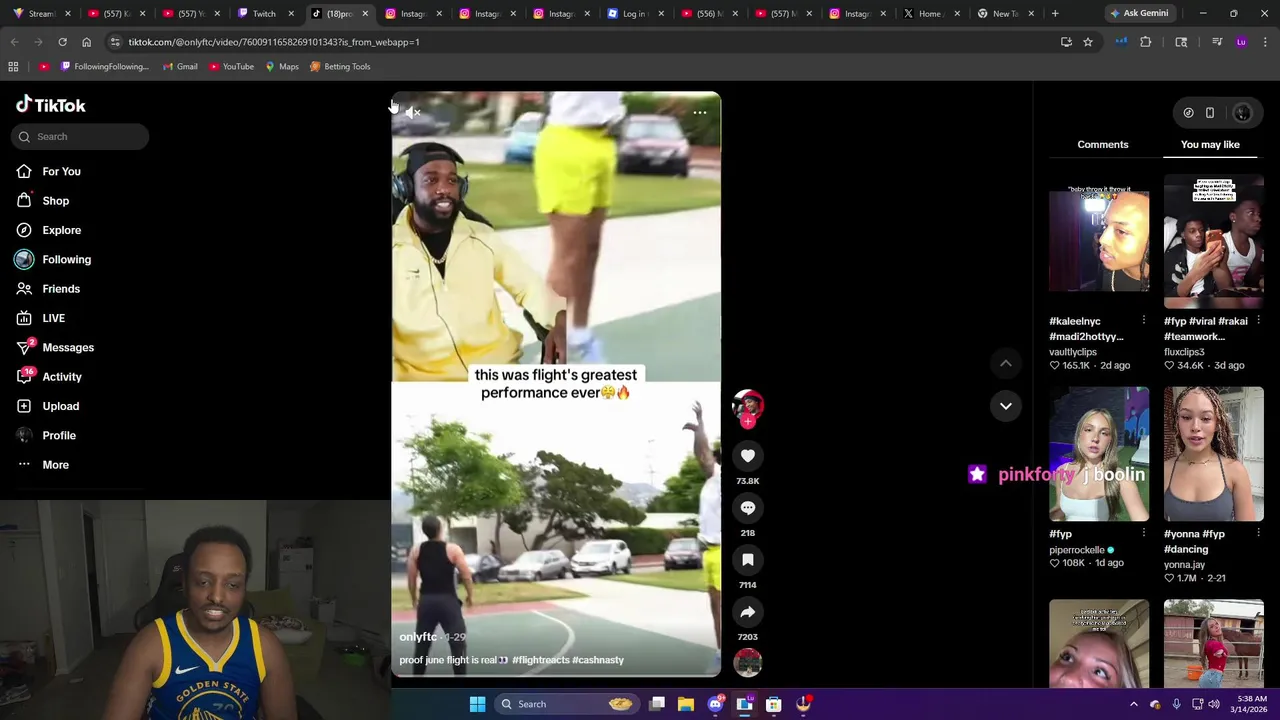Viewport: 1280px width, 720px height.
Task: Open the #cashnasty hashtag
Action: click(x=598, y=660)
